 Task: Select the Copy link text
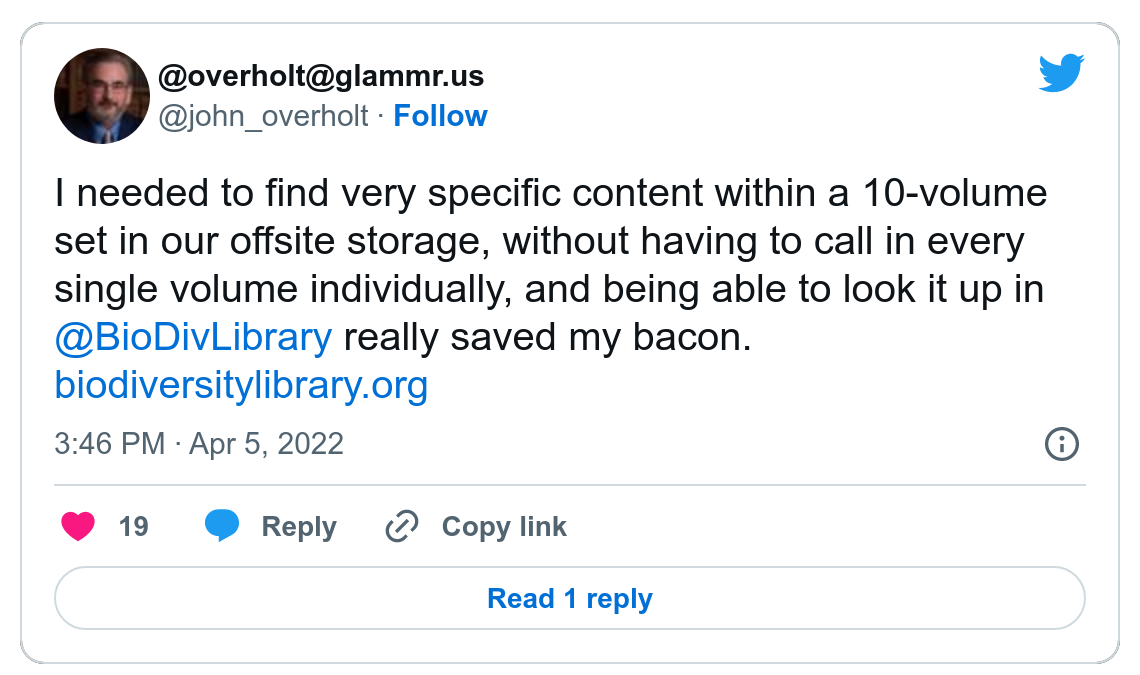[x=504, y=526]
